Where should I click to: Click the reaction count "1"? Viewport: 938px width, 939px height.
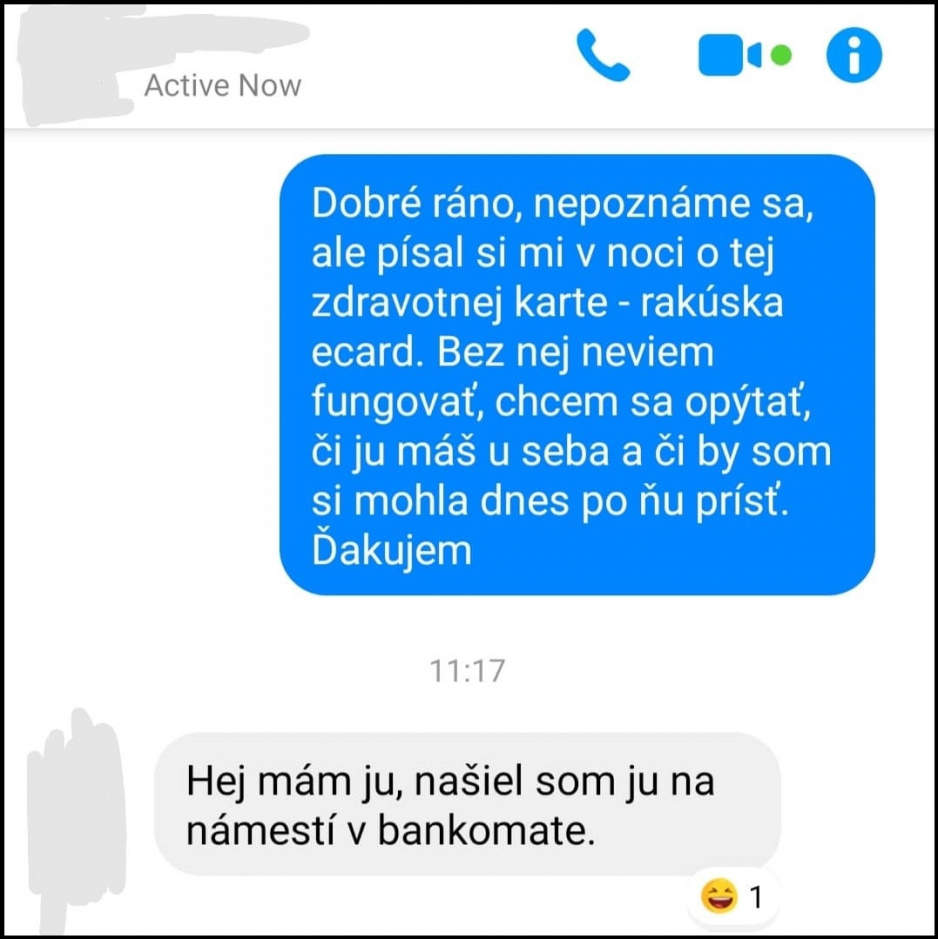tap(756, 897)
